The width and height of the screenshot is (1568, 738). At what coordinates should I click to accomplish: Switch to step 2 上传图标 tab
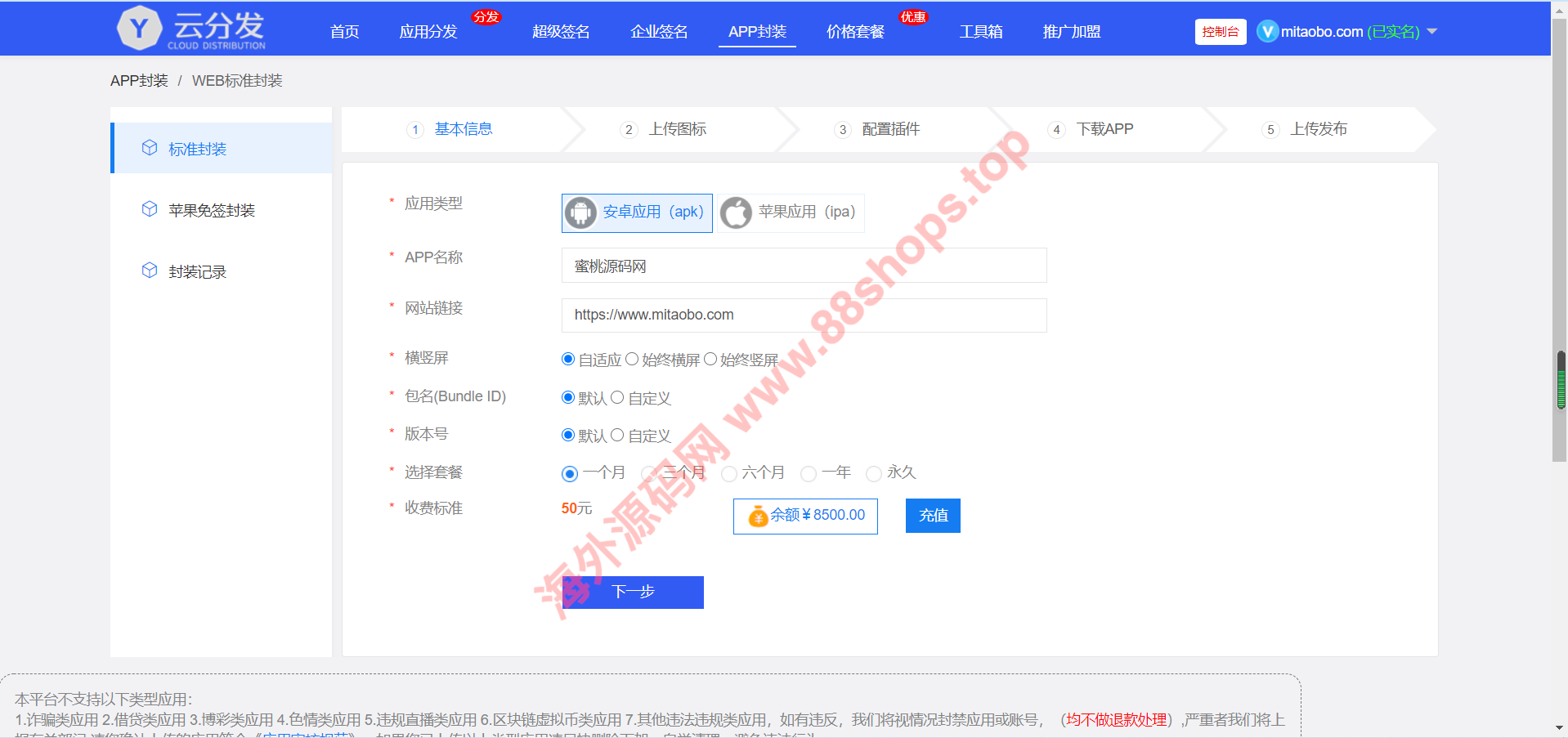[x=676, y=129]
